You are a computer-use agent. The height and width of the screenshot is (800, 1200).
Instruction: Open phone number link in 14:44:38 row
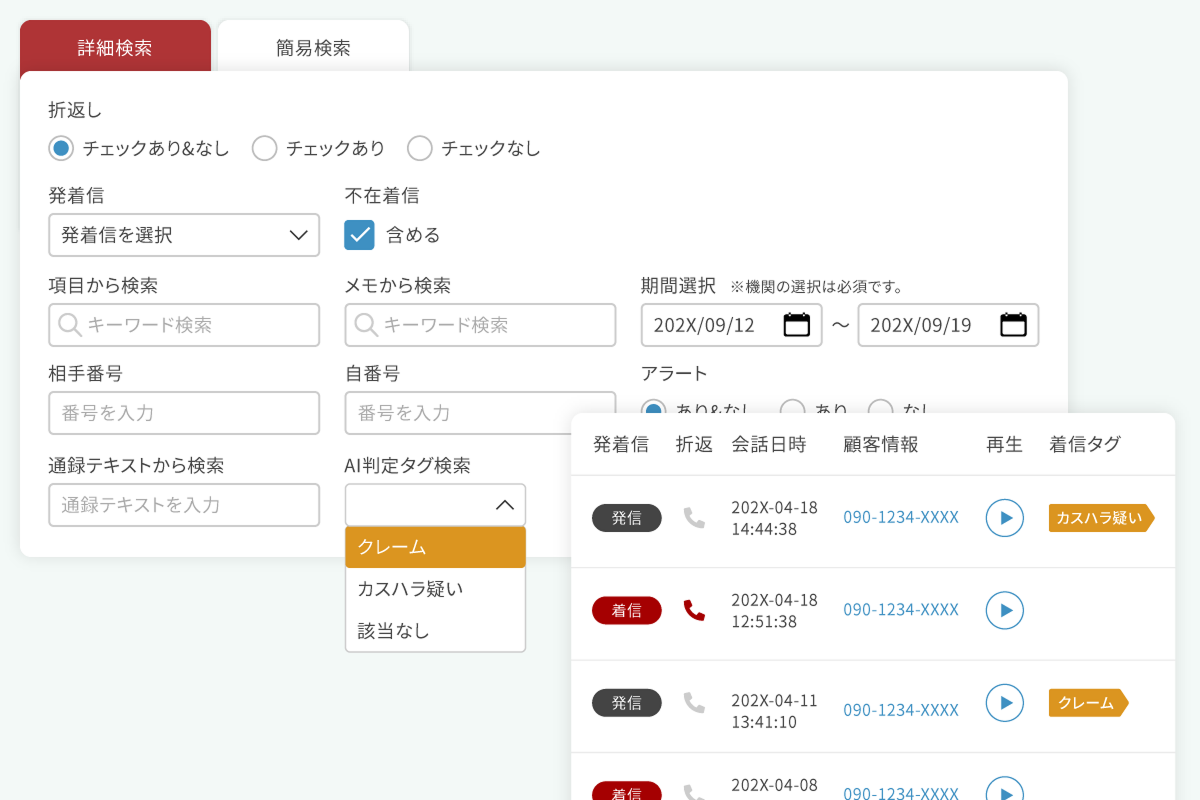click(900, 517)
